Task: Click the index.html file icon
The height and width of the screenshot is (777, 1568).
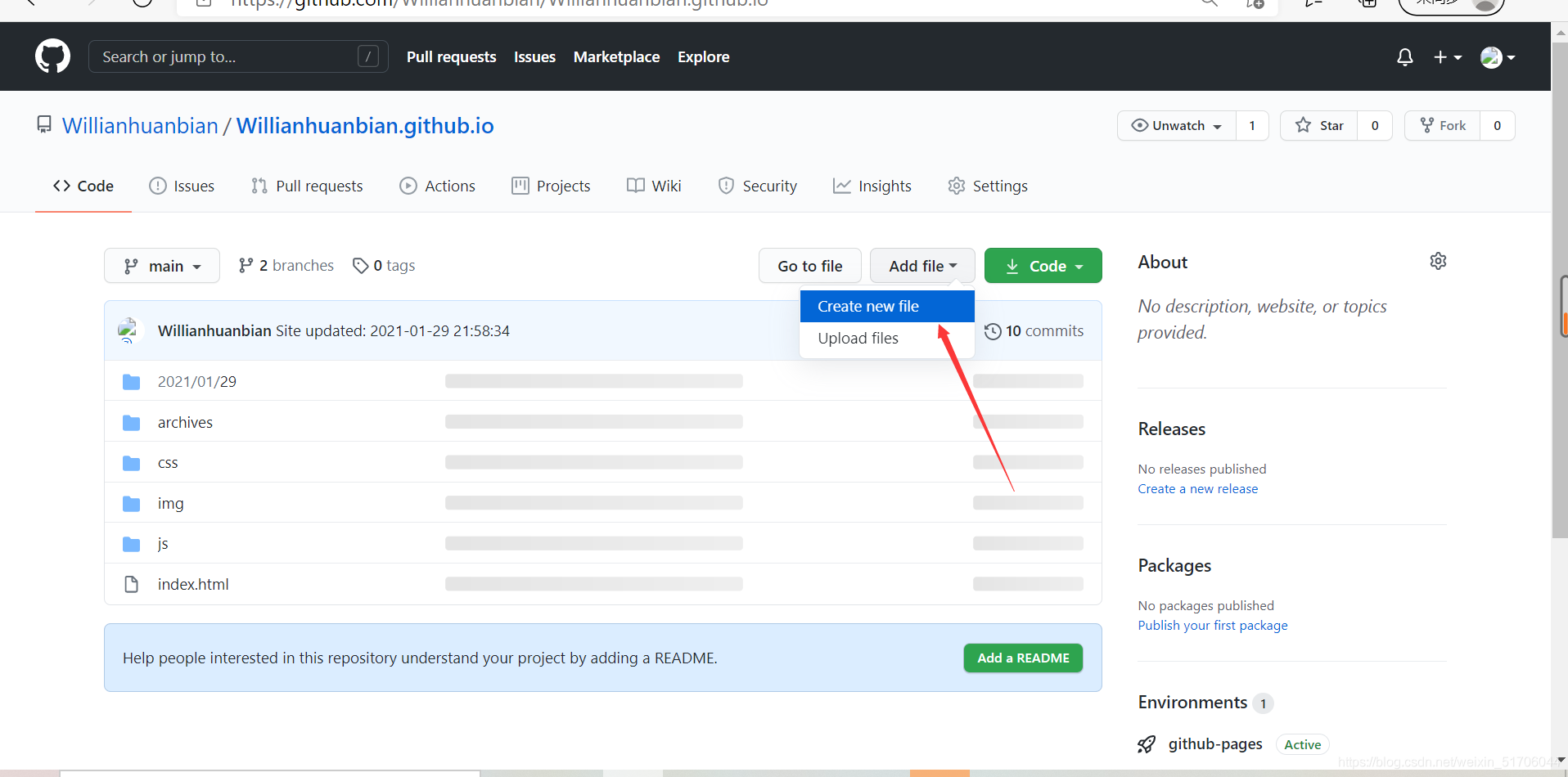Action: 131,584
